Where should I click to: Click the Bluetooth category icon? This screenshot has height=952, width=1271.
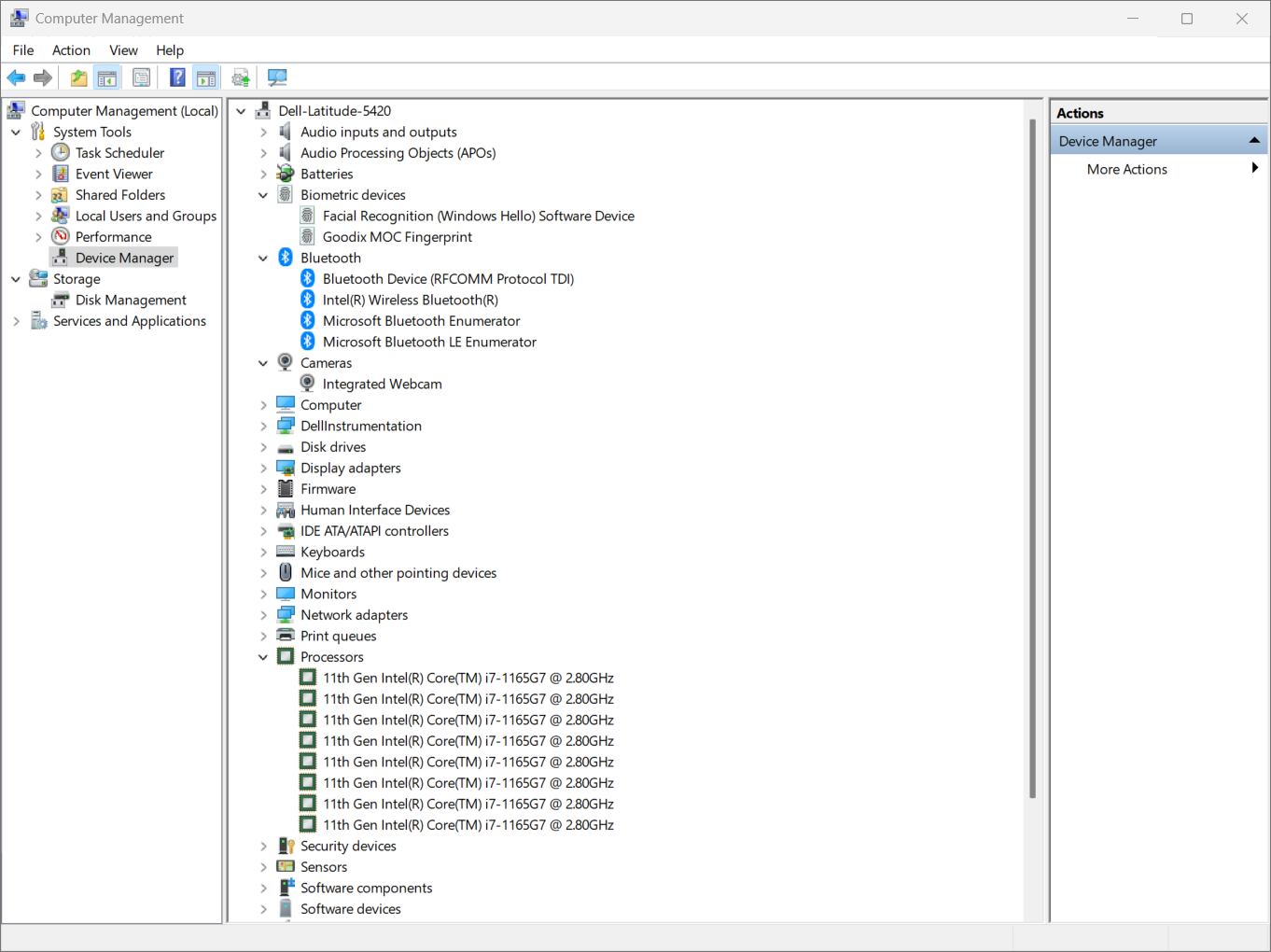pyautogui.click(x=286, y=258)
